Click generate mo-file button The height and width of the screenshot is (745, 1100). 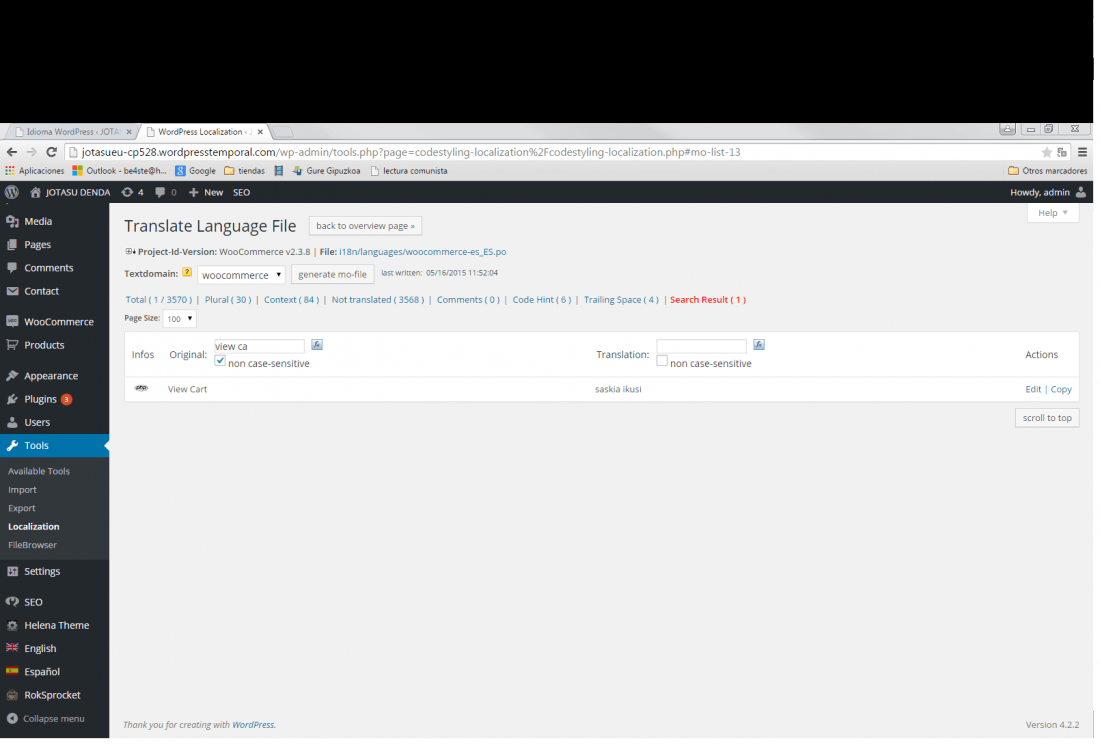click(x=335, y=276)
